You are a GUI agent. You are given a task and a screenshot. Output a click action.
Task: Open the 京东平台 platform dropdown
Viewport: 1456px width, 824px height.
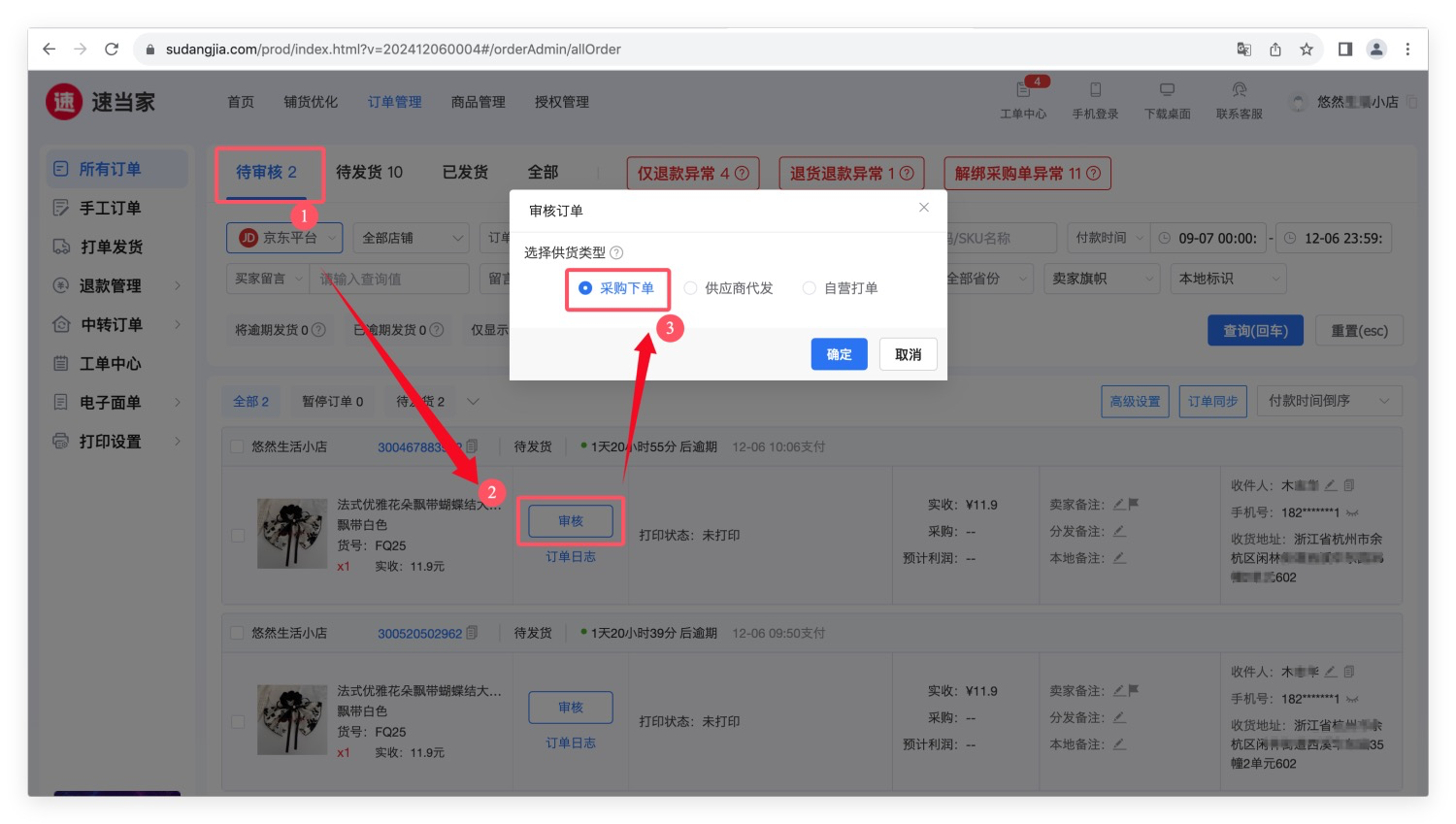point(284,238)
